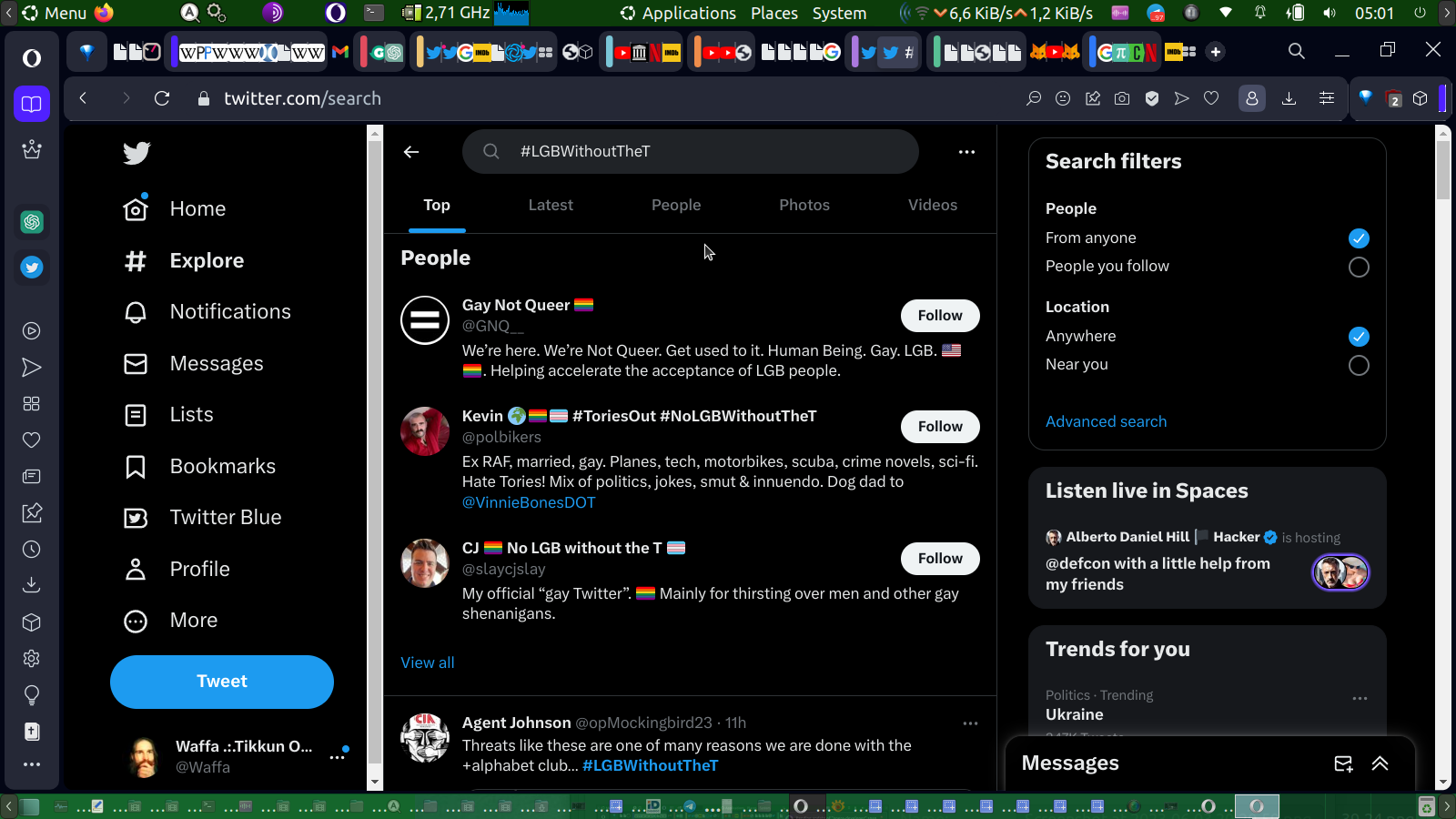
Task: Open a new tab with plus button
Action: 1216,52
